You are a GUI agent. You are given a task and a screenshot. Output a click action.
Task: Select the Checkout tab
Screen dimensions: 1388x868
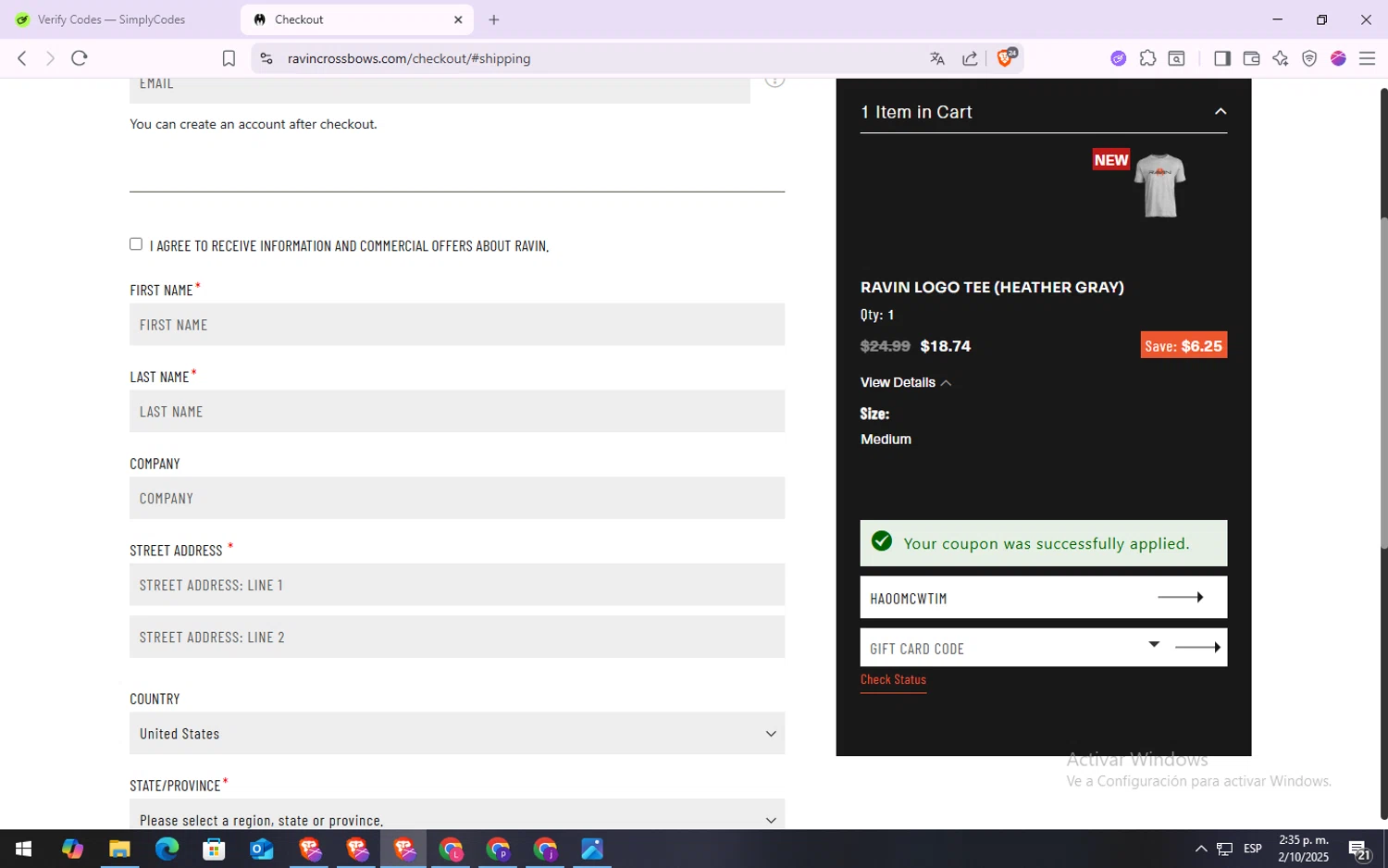357,19
